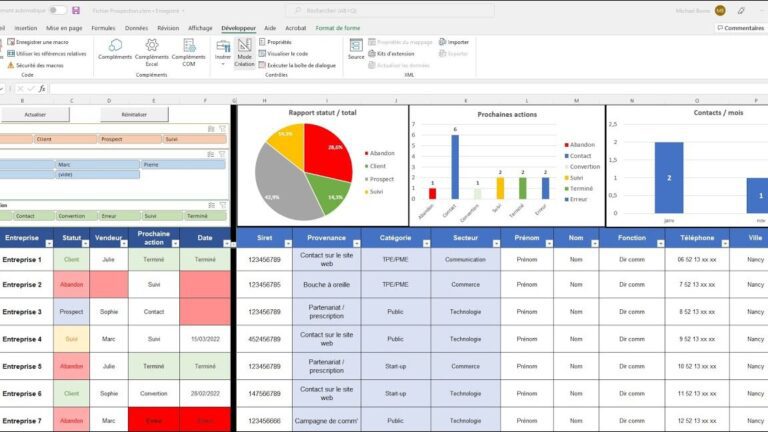Switch to the Formules ribbon tab
Viewport: 768px width, 432px height.
pos(103,28)
